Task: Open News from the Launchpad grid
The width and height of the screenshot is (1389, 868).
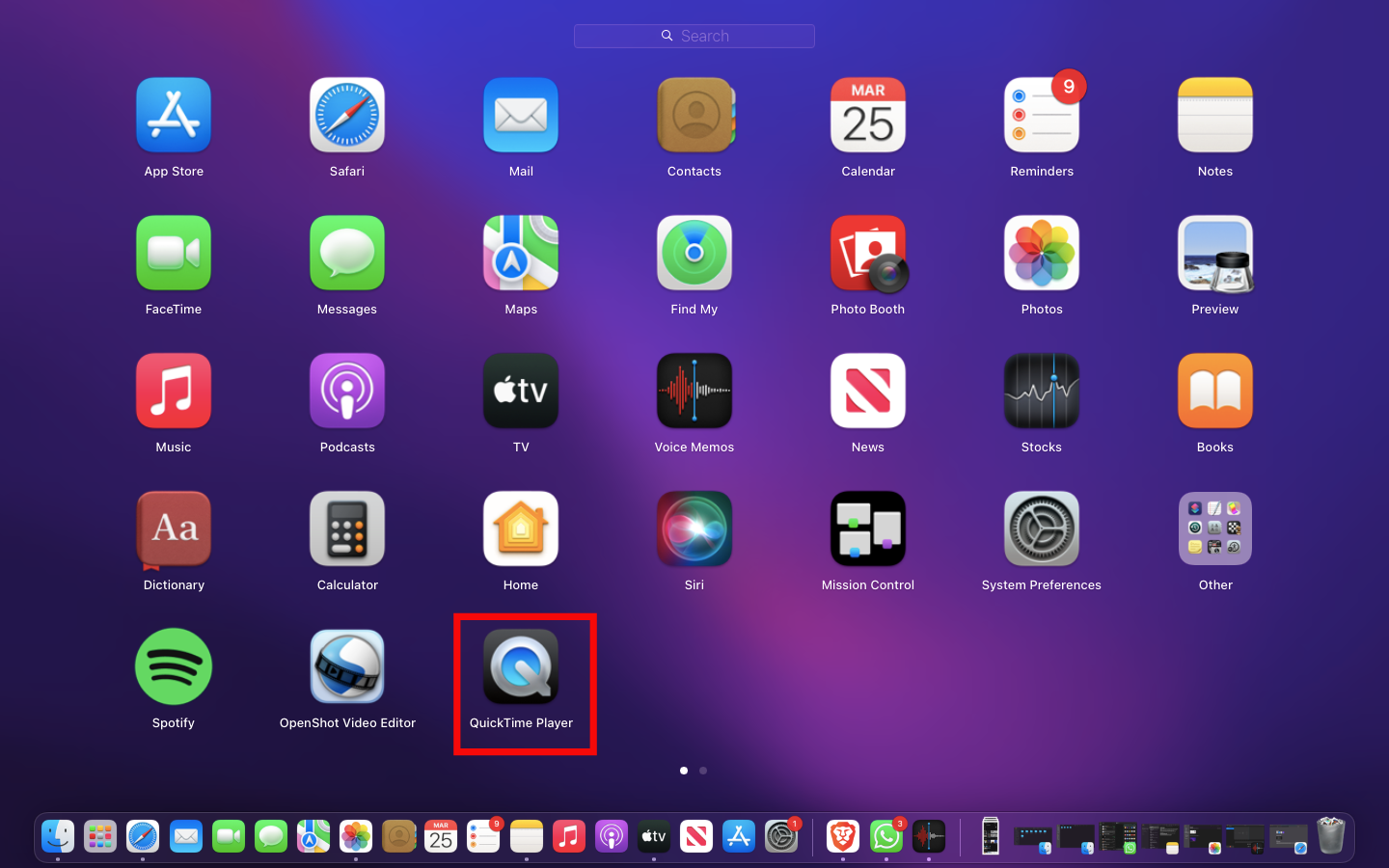Action: pyautogui.click(x=868, y=392)
